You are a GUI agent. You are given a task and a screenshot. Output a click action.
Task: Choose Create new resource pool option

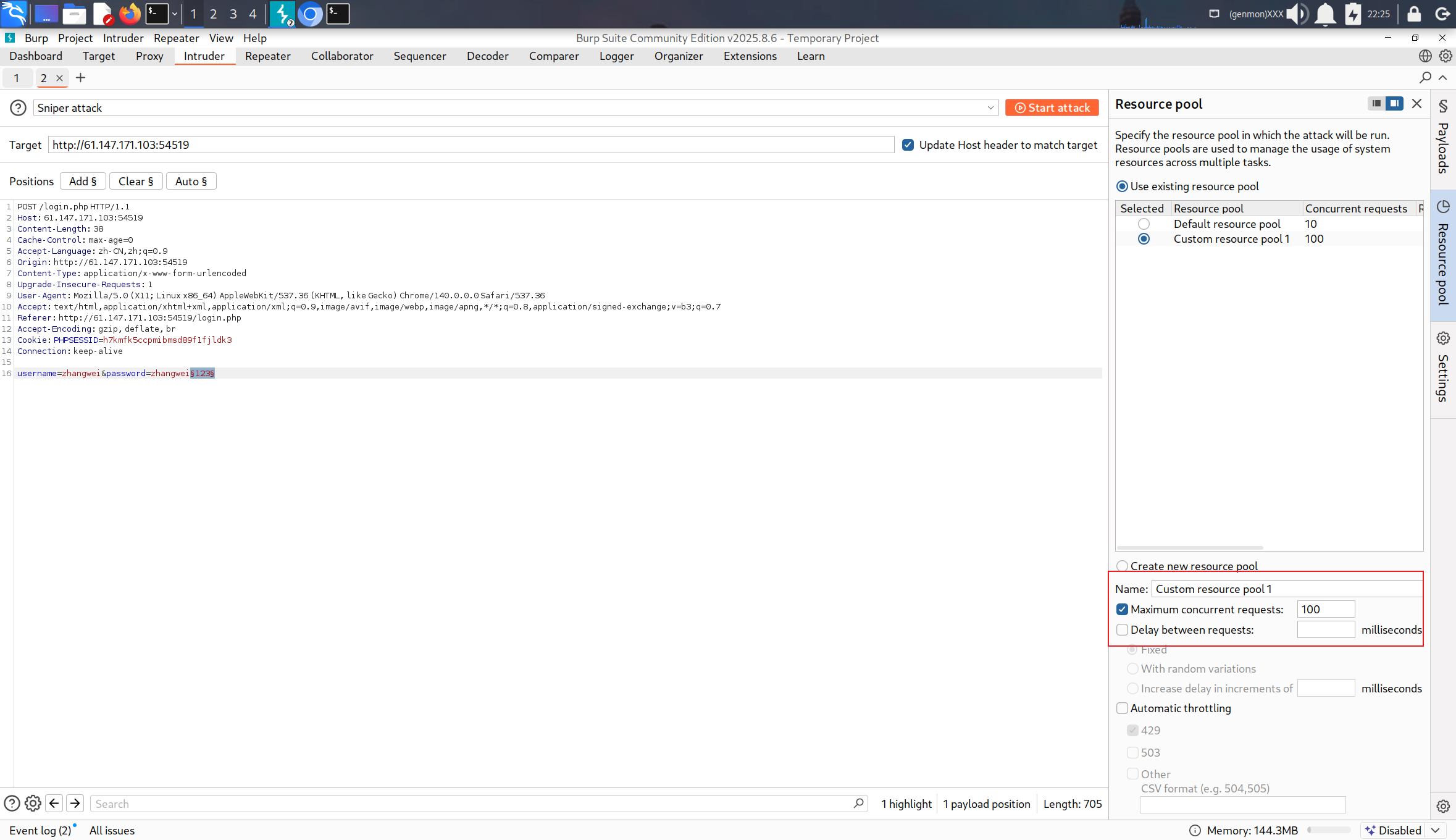click(1122, 566)
